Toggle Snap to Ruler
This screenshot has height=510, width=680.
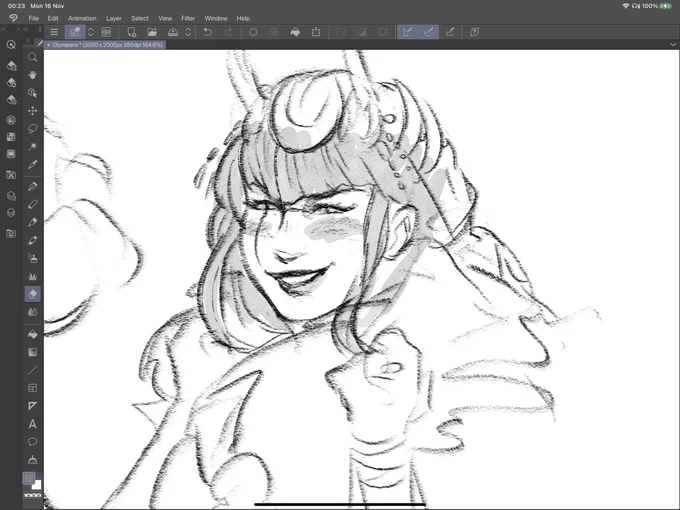coord(408,32)
